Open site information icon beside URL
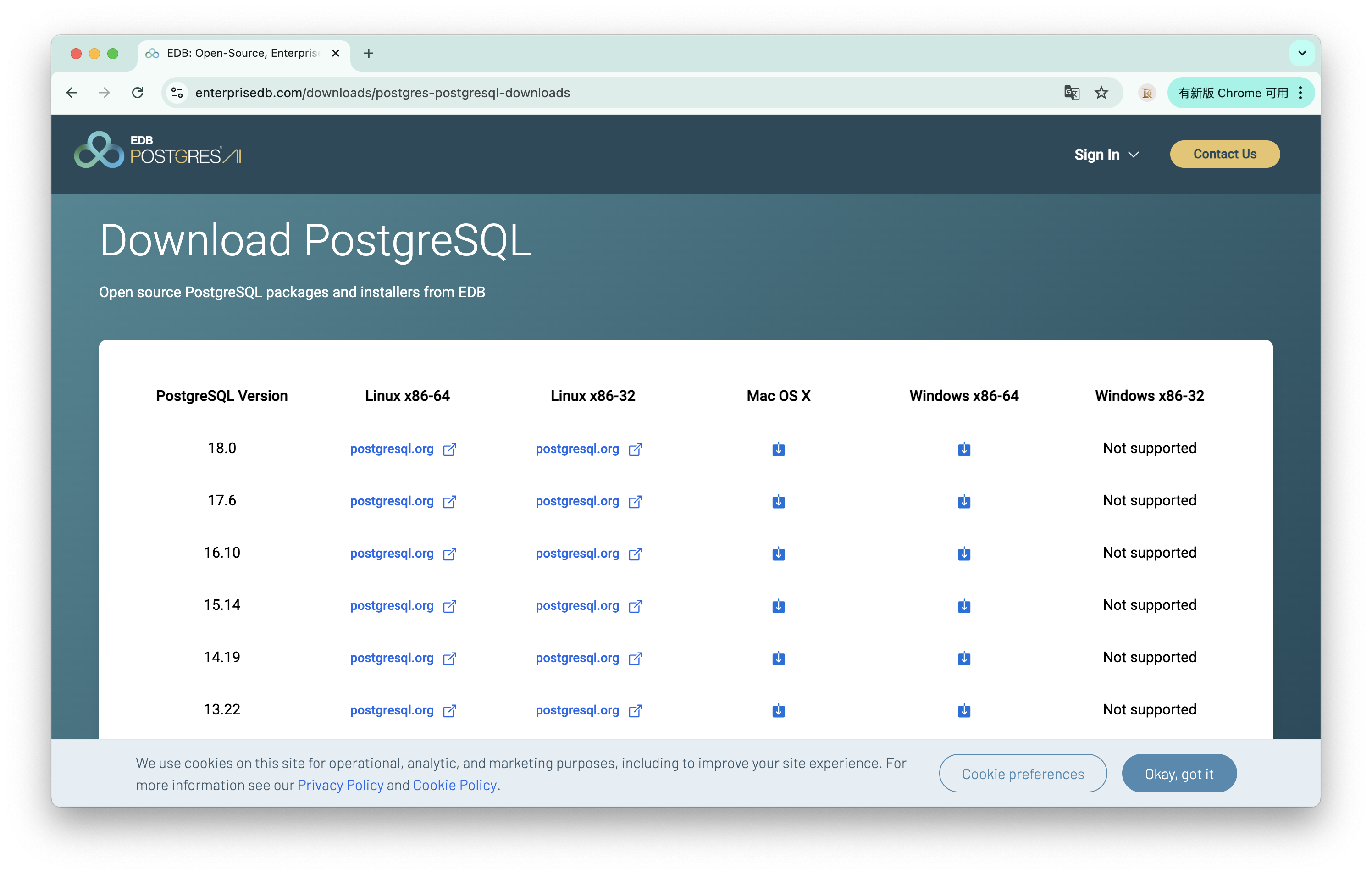The width and height of the screenshot is (1372, 875). click(177, 93)
